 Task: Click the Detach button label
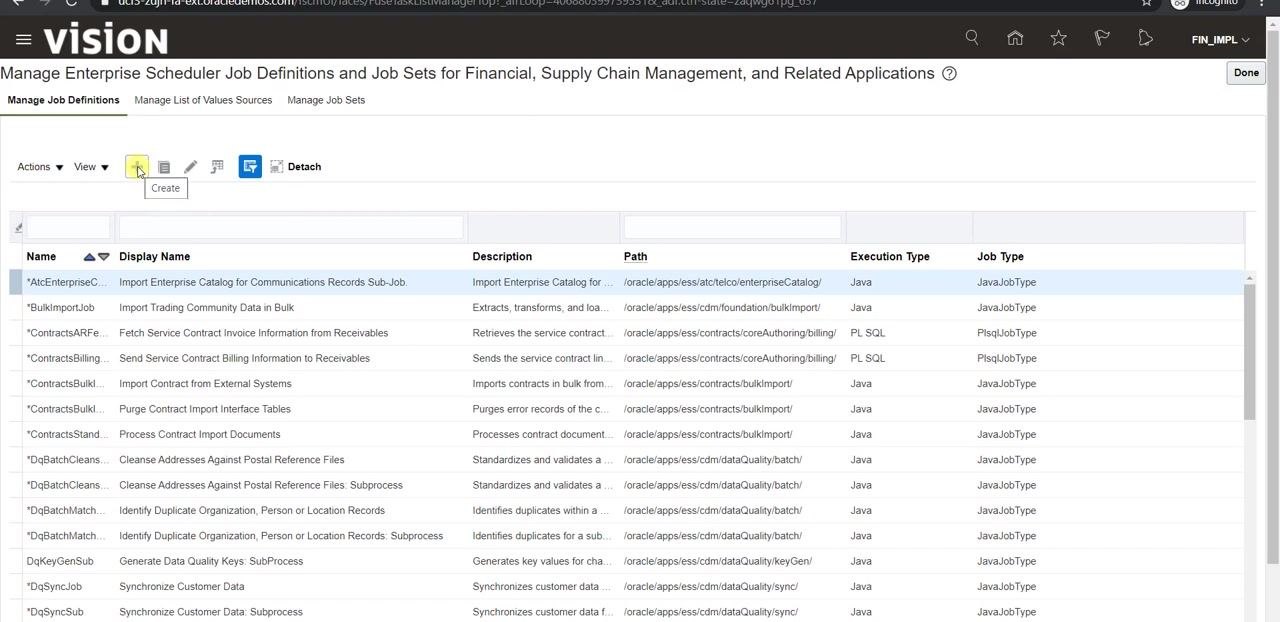tap(304, 167)
